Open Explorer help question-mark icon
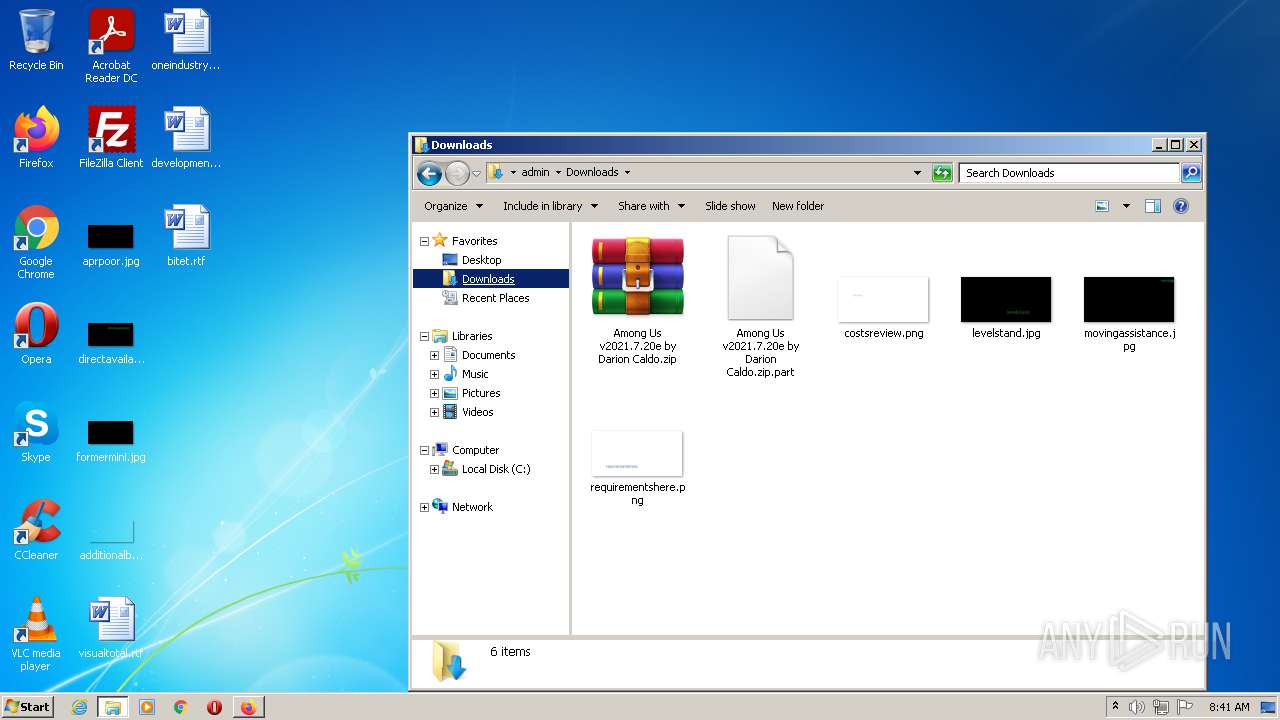 click(x=1181, y=206)
